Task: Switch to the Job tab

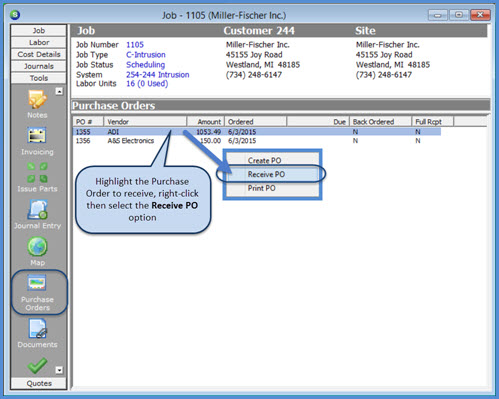Action: [39, 30]
